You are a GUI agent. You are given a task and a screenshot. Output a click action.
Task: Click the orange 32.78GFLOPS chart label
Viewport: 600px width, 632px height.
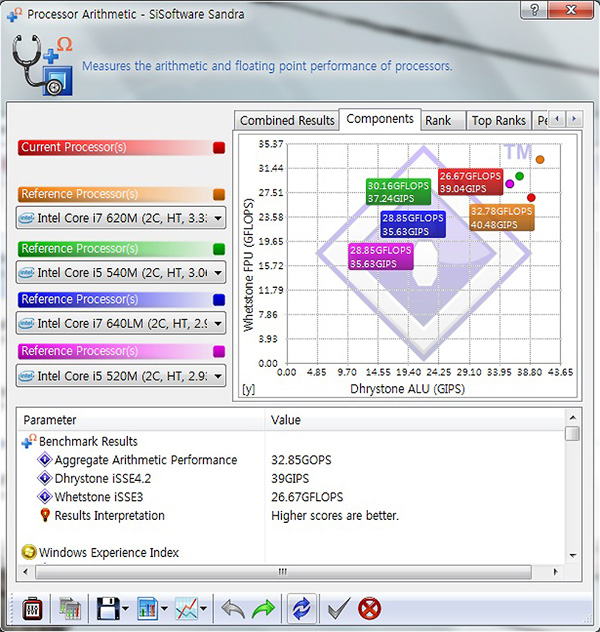[502, 218]
